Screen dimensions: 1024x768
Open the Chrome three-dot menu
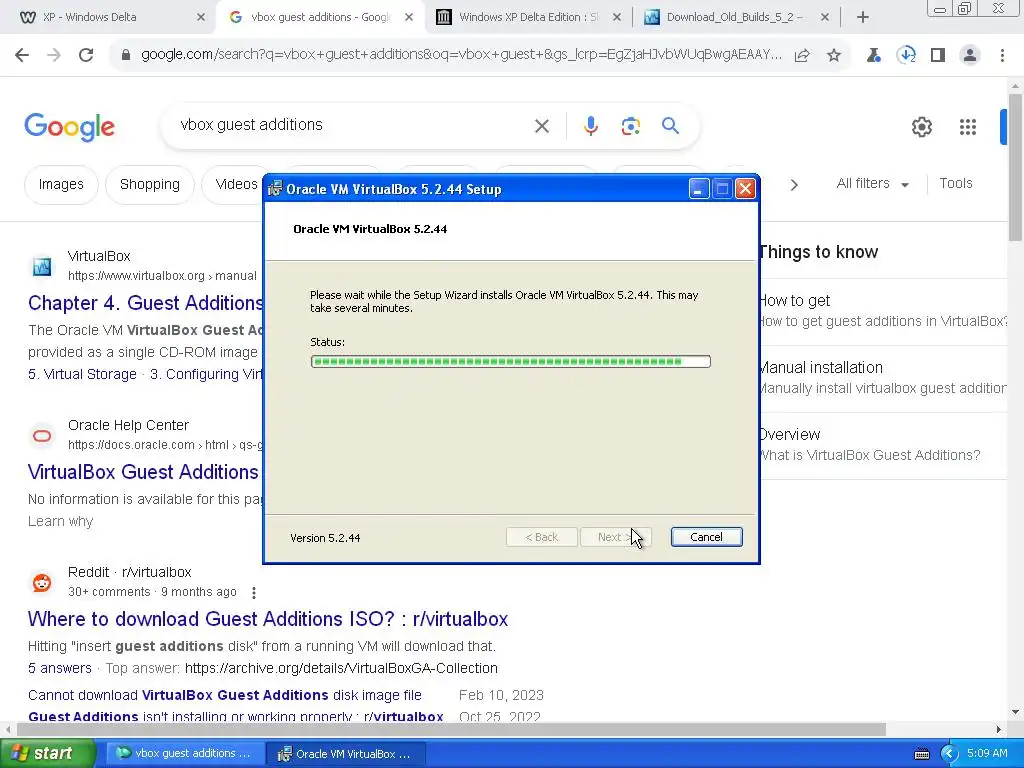[1002, 56]
